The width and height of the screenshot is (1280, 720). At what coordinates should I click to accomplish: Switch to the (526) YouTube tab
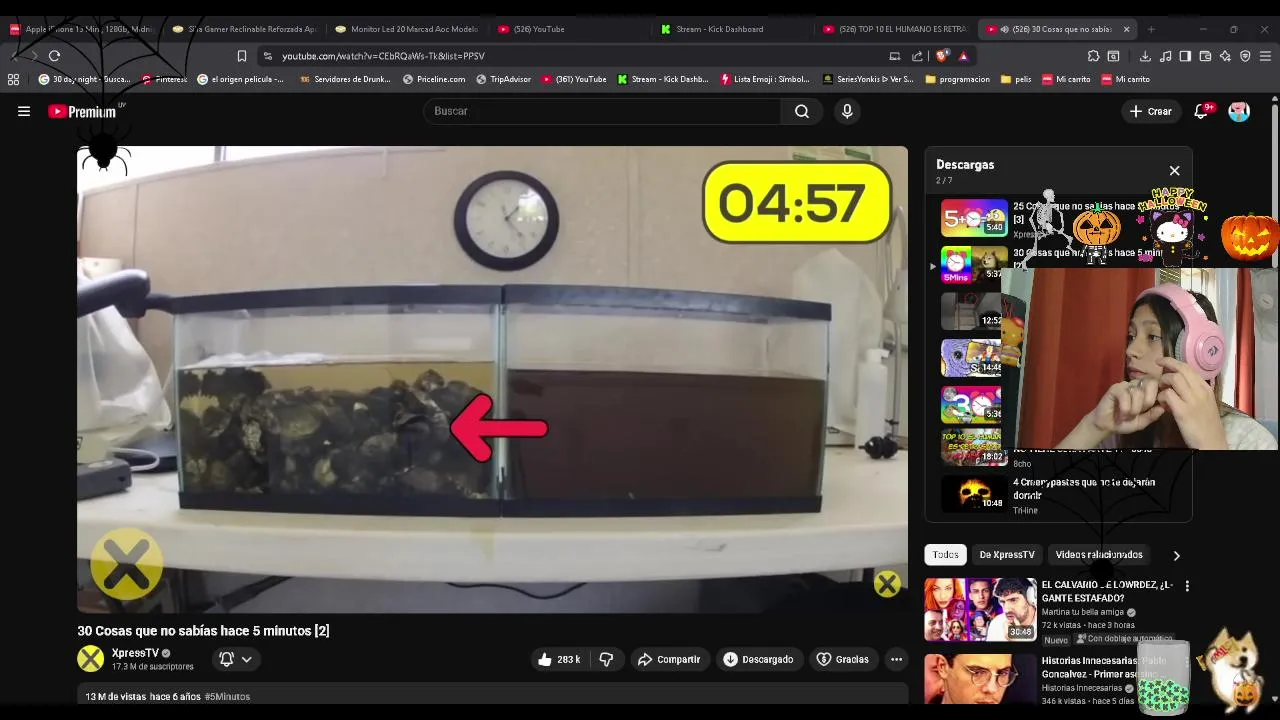point(568,29)
